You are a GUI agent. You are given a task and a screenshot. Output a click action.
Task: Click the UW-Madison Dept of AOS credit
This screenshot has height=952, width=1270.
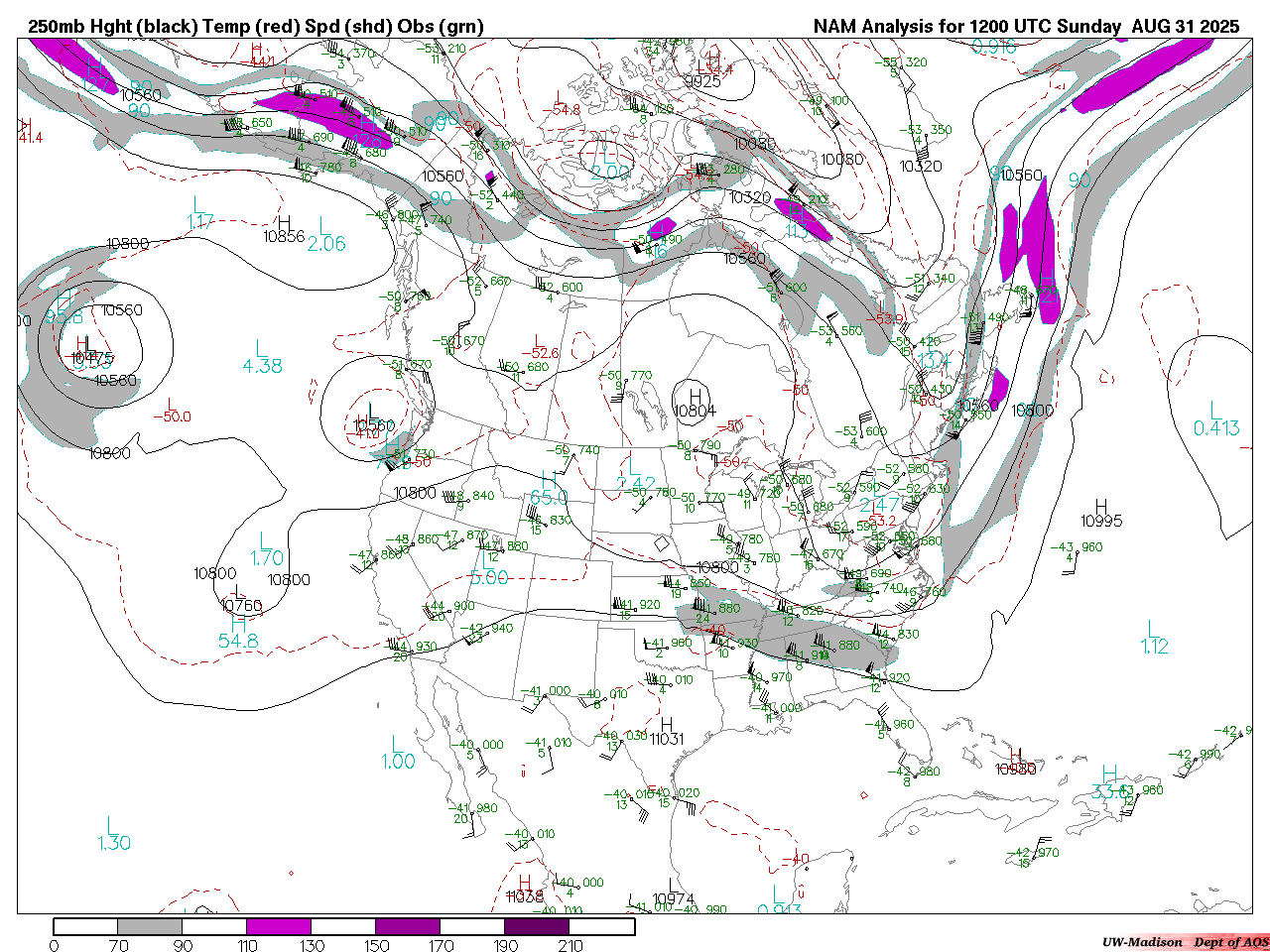point(1185,942)
